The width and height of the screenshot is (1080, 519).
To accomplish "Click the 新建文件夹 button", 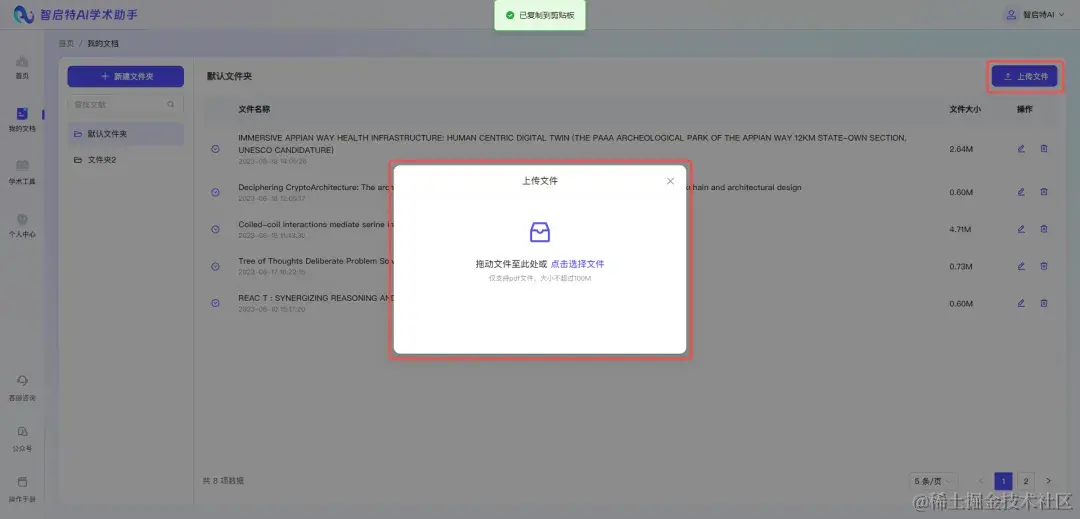I will tap(125, 76).
